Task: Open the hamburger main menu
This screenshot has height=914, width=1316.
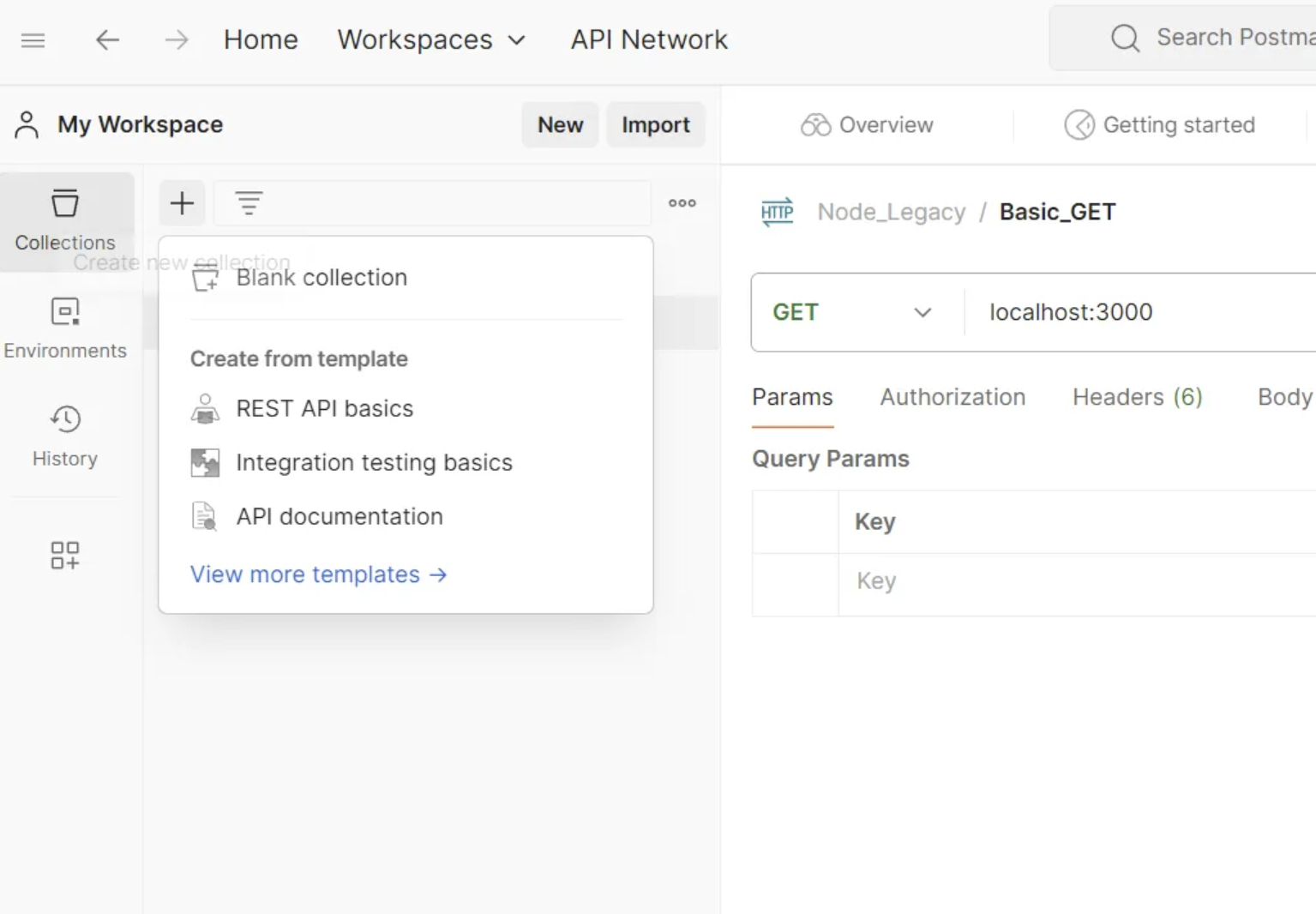Action: click(33, 40)
